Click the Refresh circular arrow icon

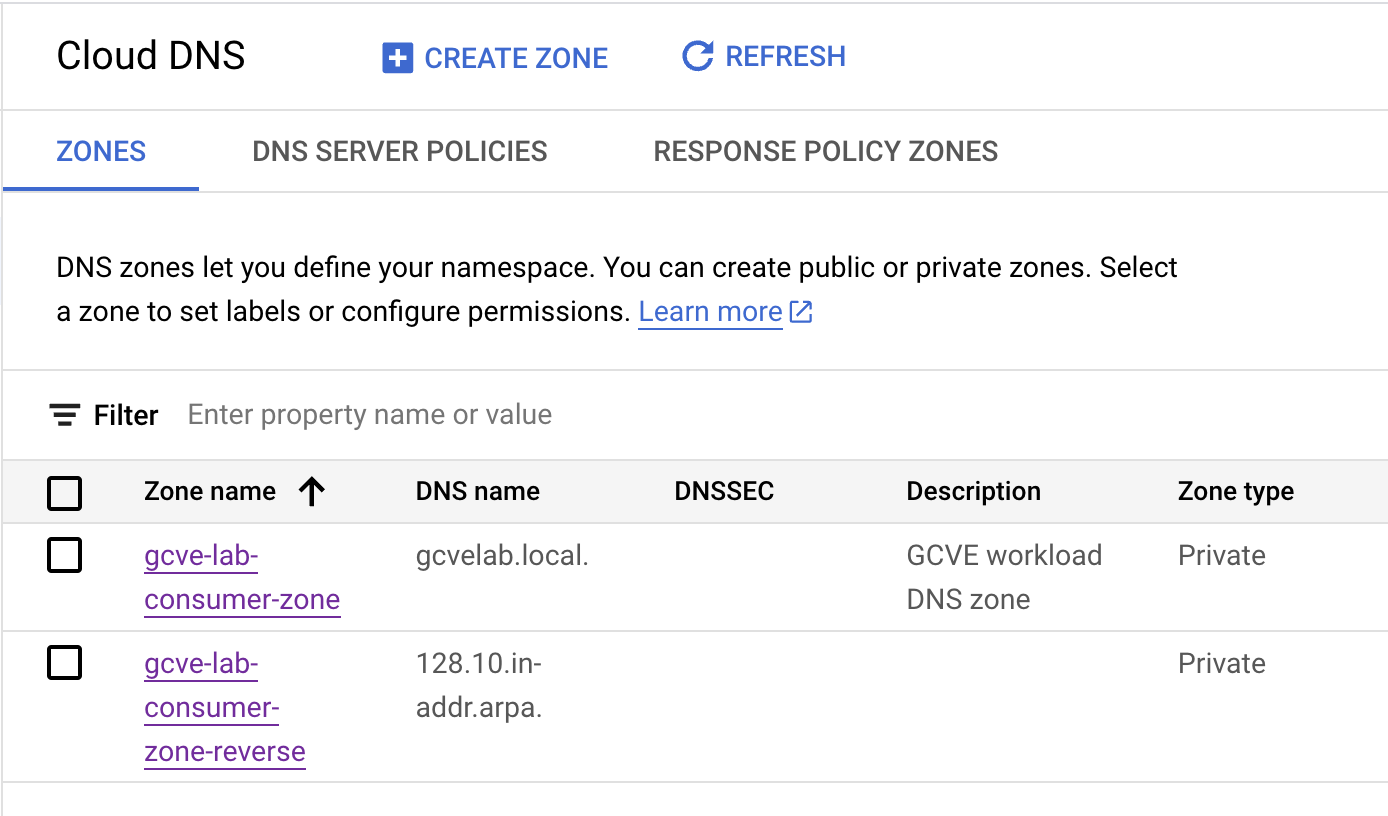[697, 56]
